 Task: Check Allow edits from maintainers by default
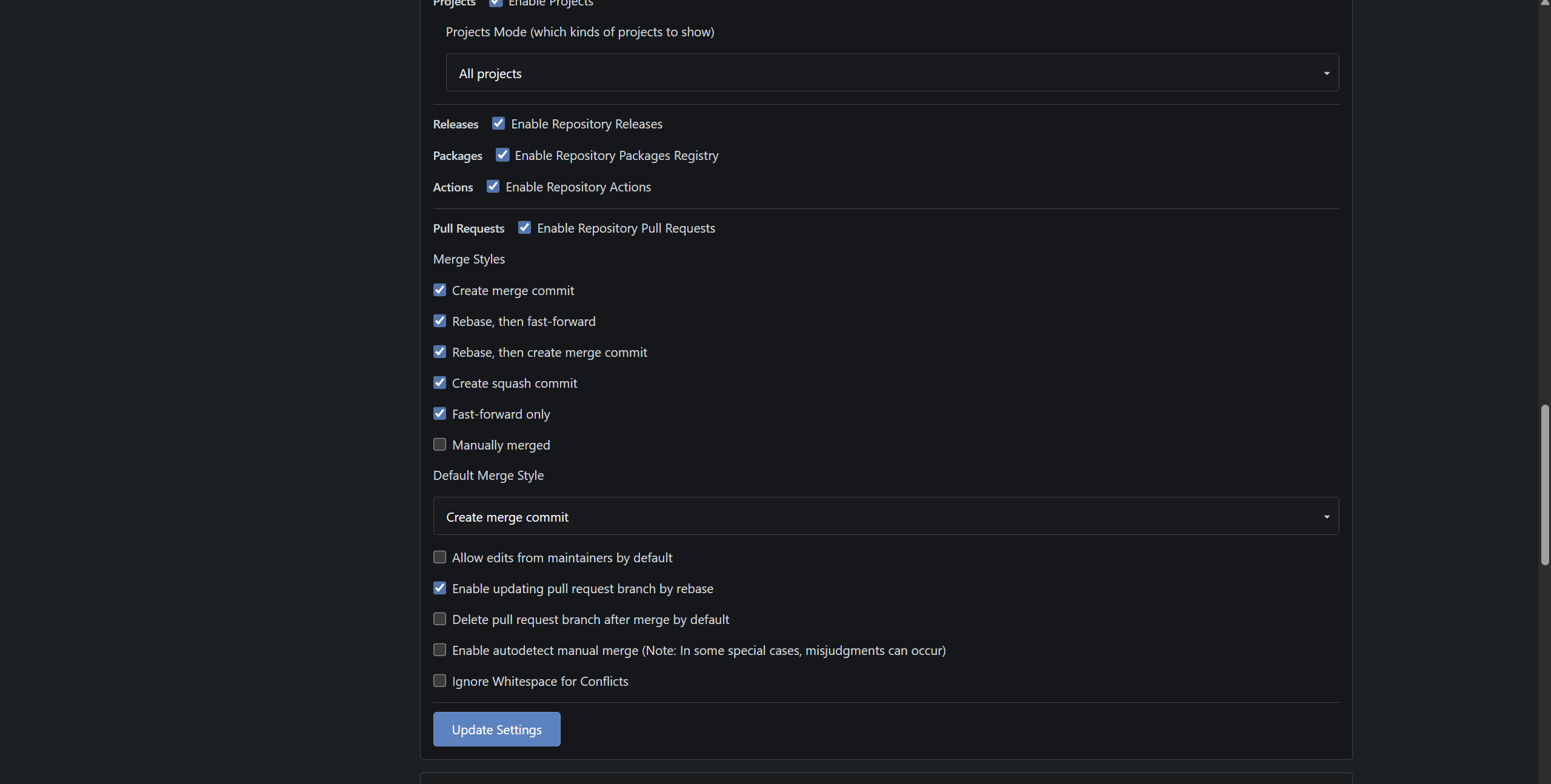click(x=439, y=557)
